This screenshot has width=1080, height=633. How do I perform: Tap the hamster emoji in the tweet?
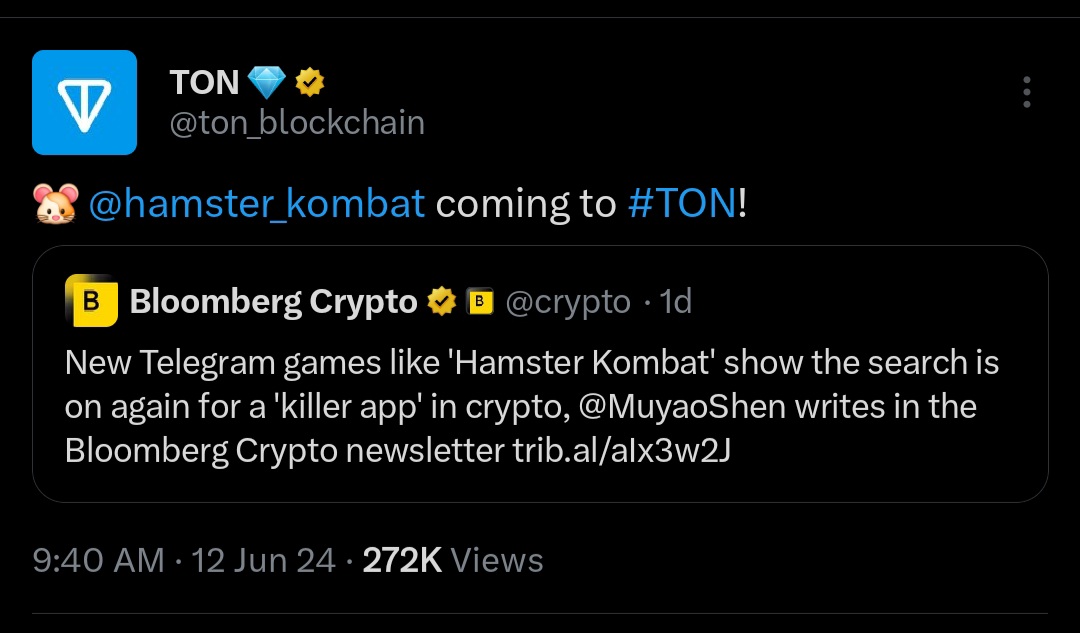point(54,204)
